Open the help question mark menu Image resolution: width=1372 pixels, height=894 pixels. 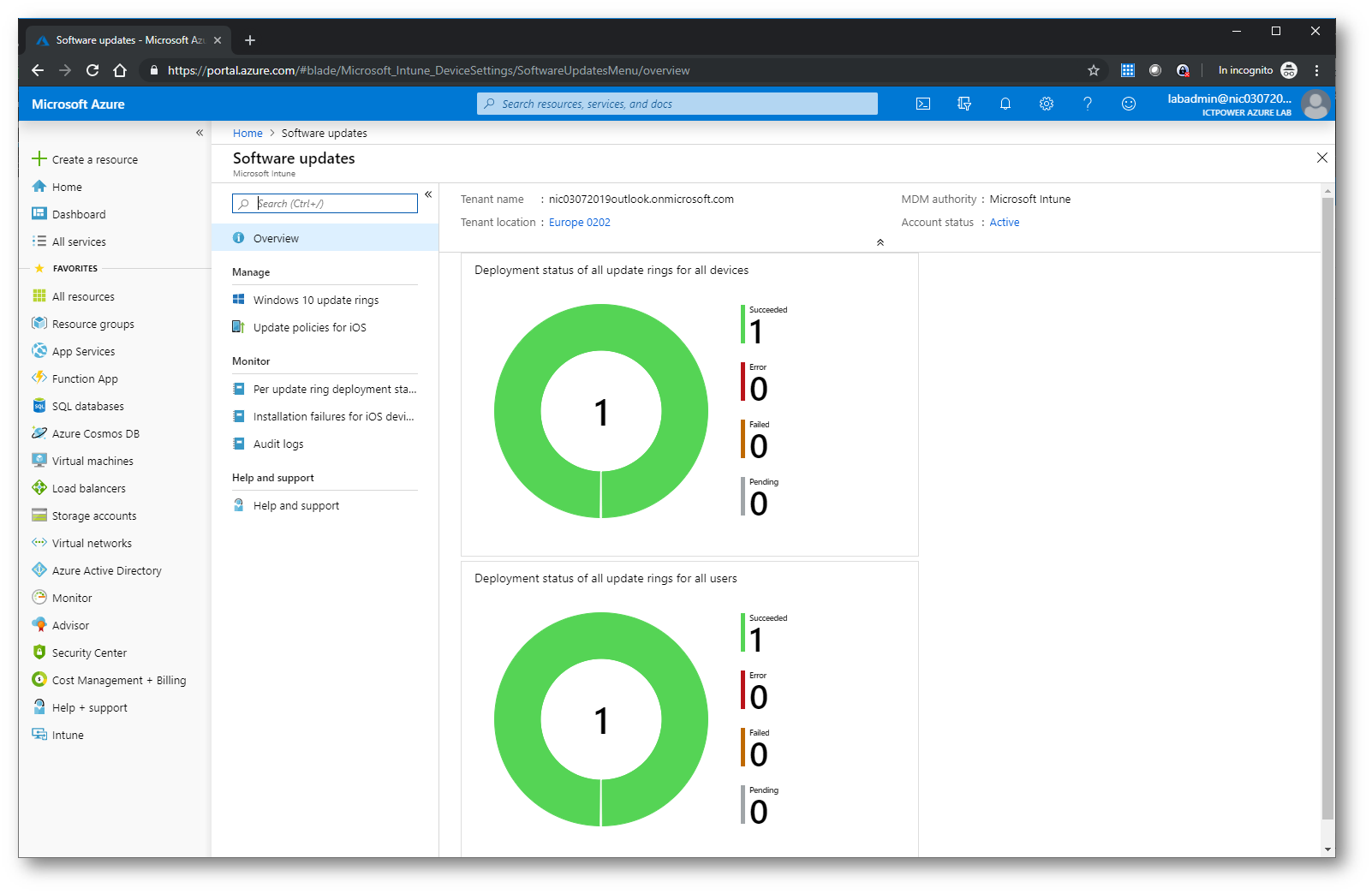pos(1088,104)
